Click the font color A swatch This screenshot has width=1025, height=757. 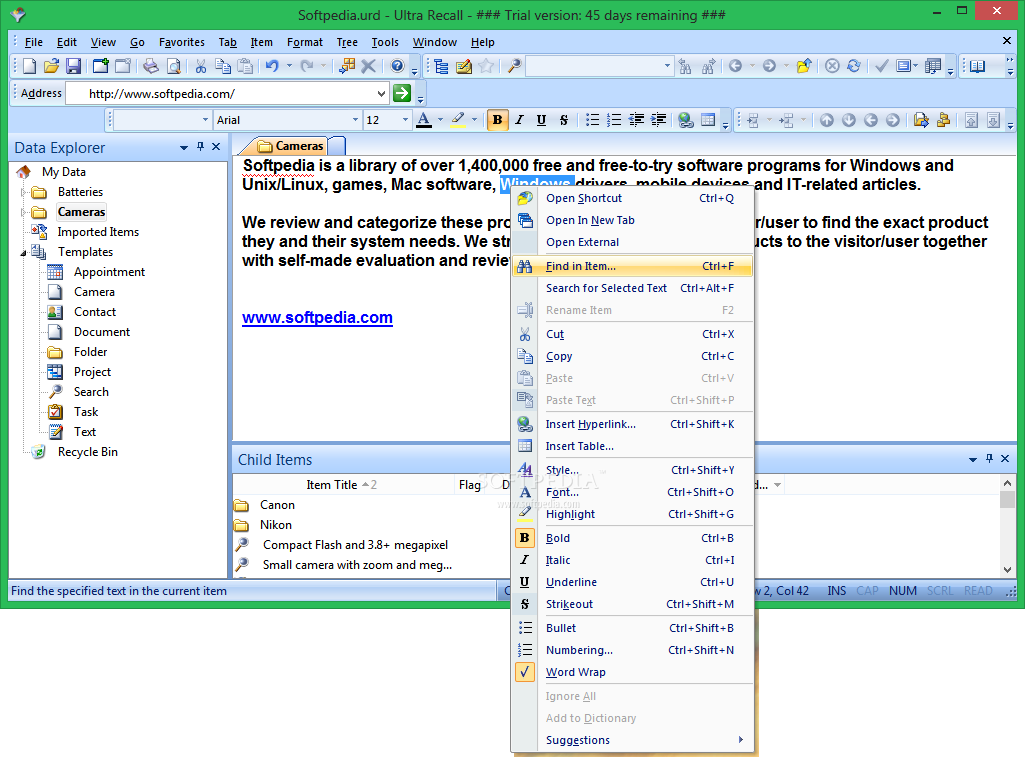point(424,120)
